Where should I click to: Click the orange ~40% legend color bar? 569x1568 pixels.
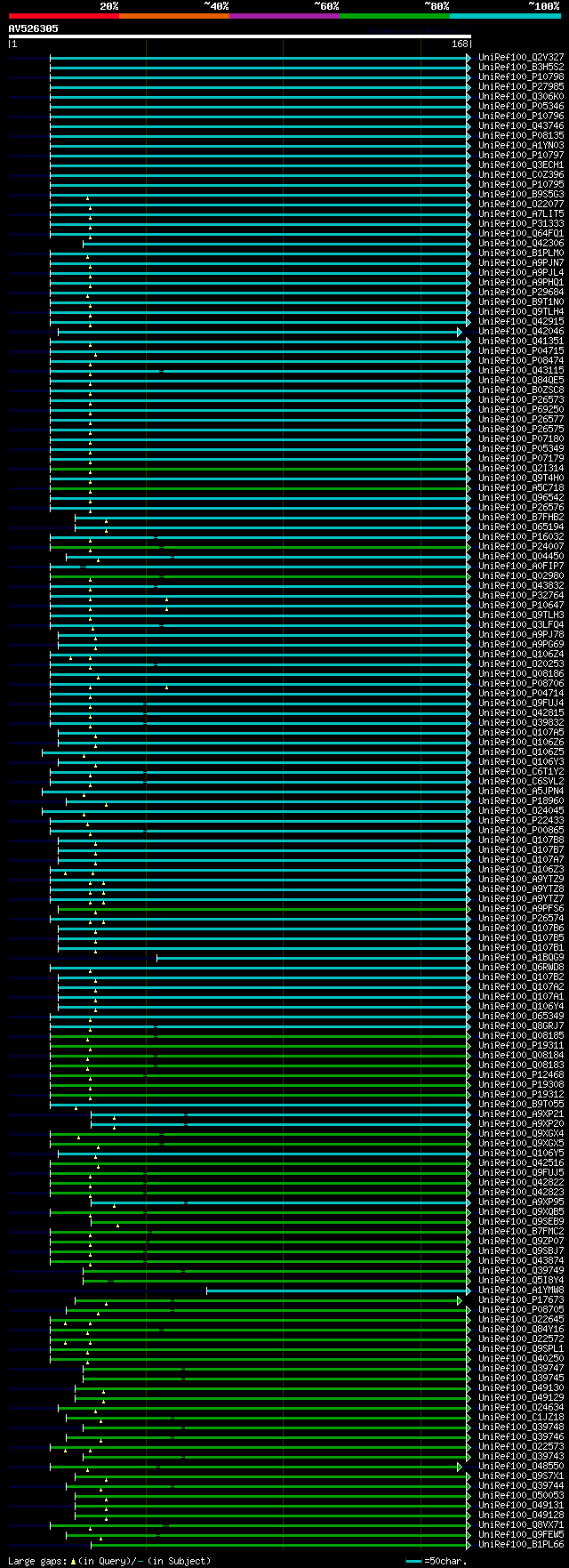tap(174, 16)
